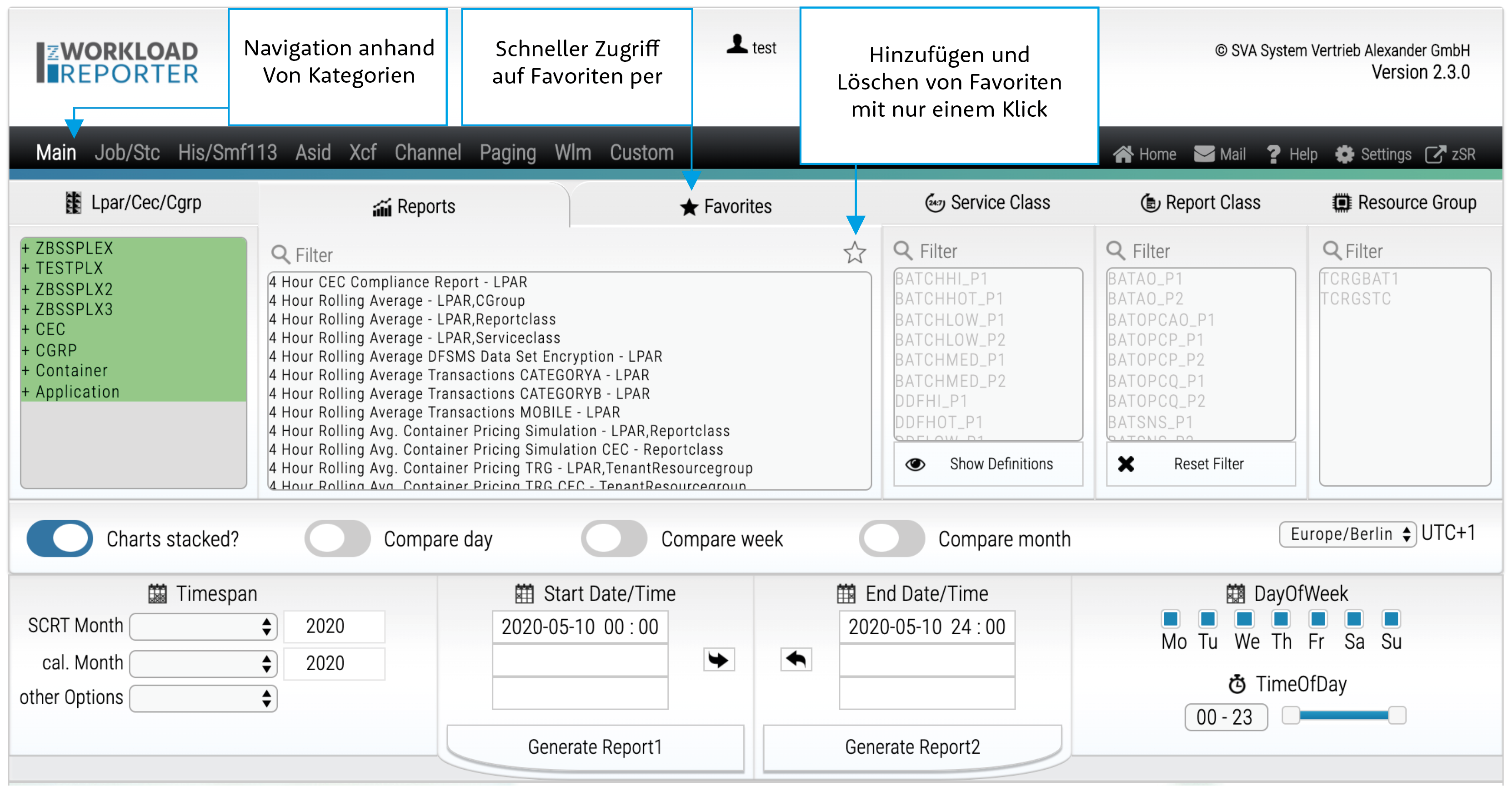Click the favorite star outline icon
Image resolution: width=1512 pixels, height=786 pixels.
tap(854, 253)
